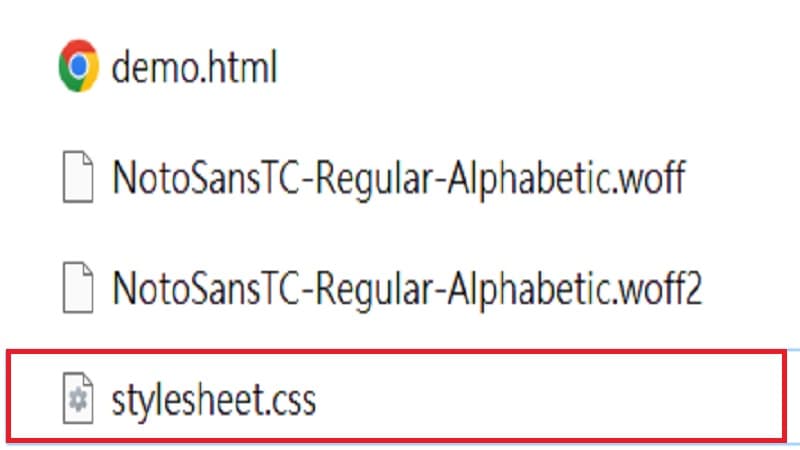Click the gear file icon beside stylesheet.css
800x450 pixels.
(77, 399)
